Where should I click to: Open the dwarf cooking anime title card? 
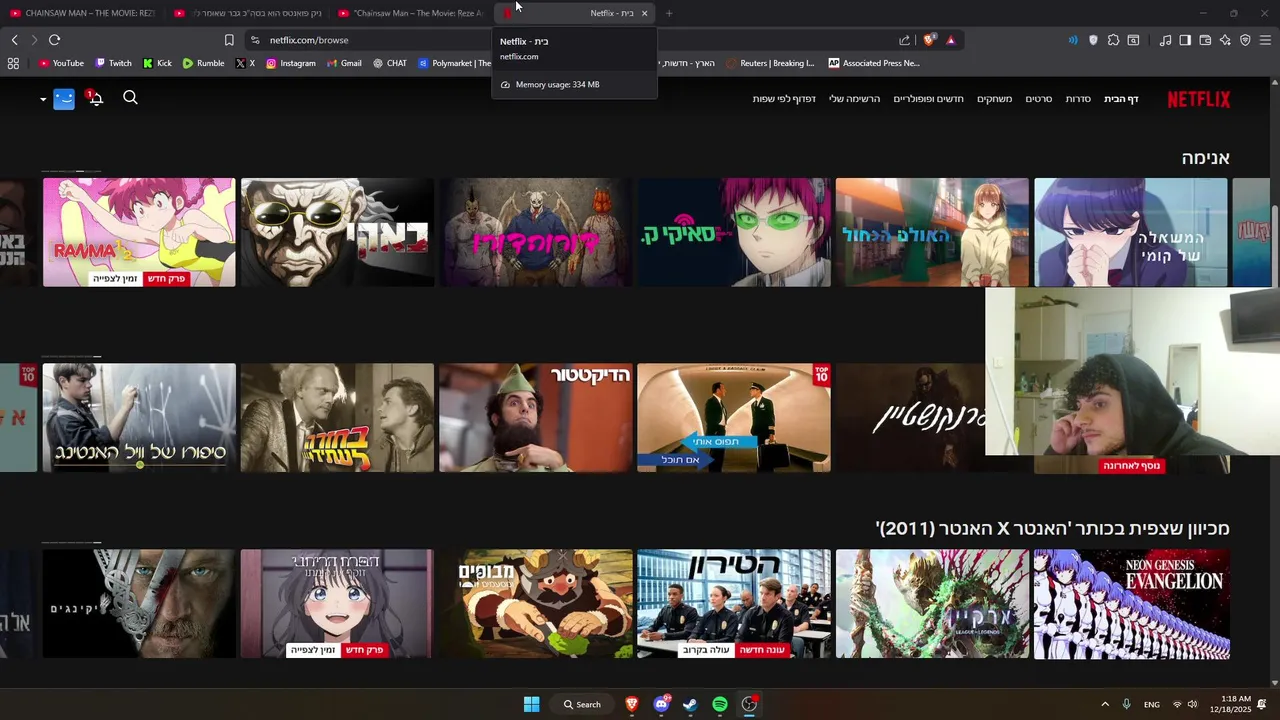pyautogui.click(x=535, y=604)
